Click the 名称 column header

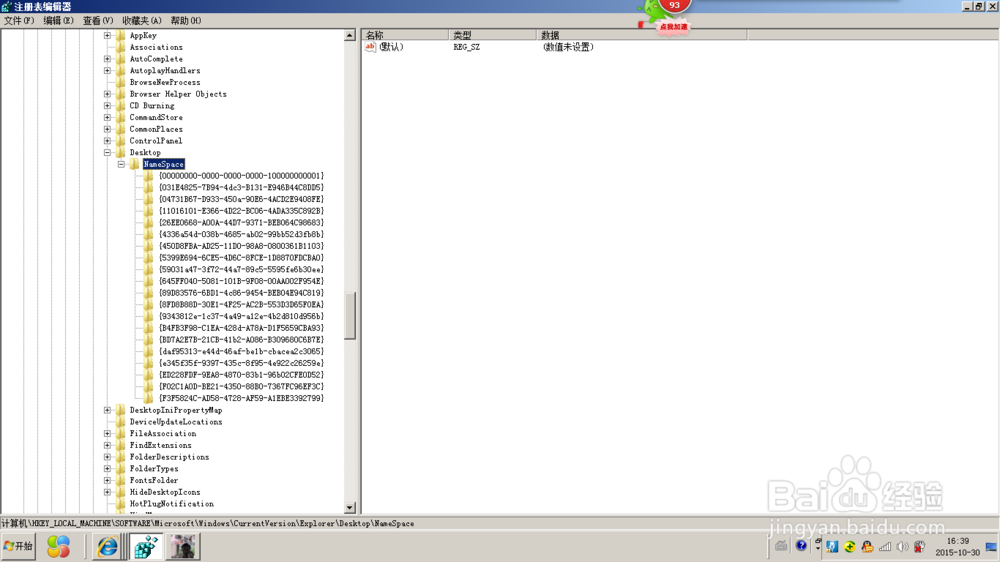tap(405, 35)
